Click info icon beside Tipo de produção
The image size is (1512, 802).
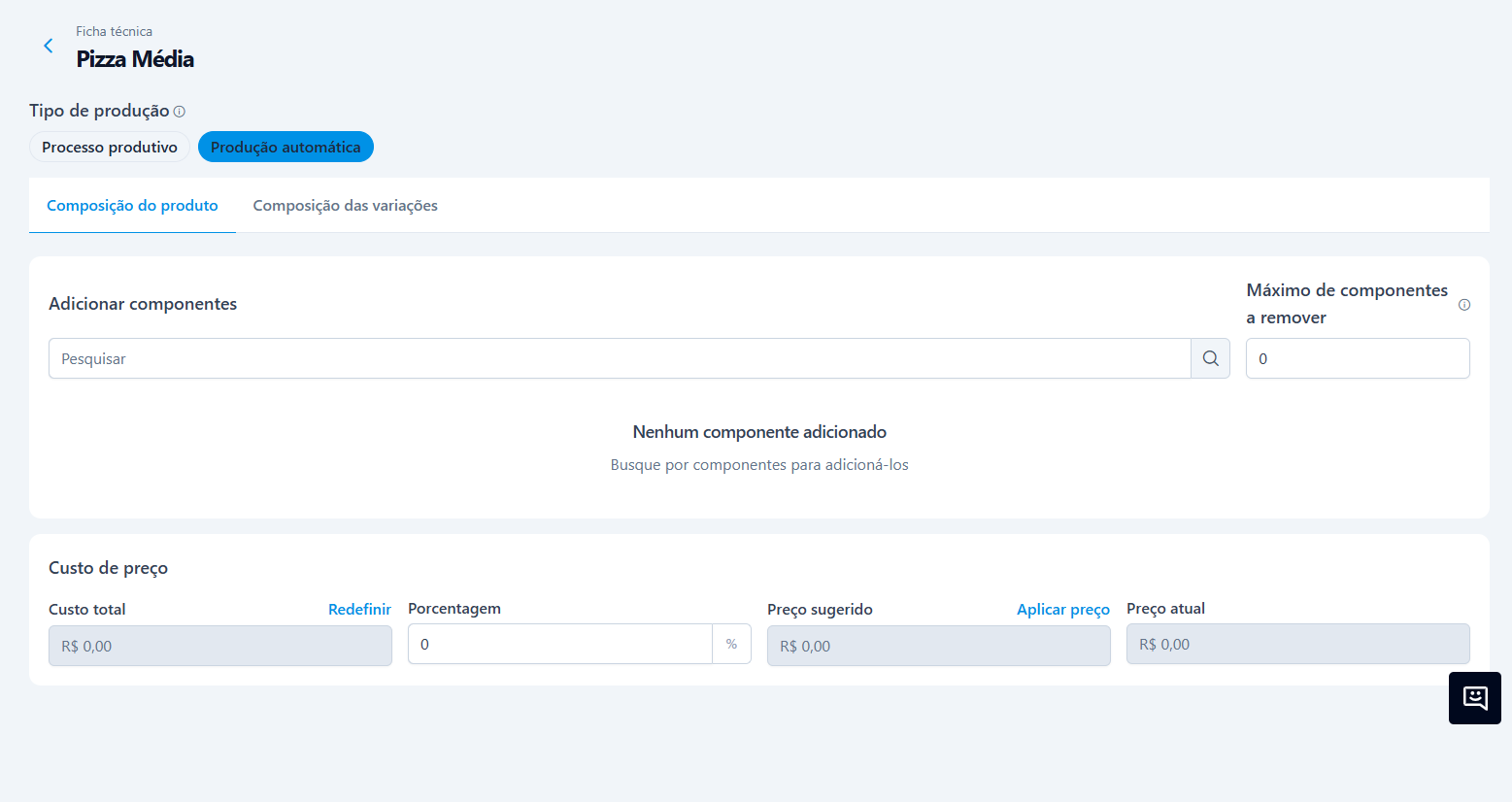pyautogui.click(x=180, y=112)
